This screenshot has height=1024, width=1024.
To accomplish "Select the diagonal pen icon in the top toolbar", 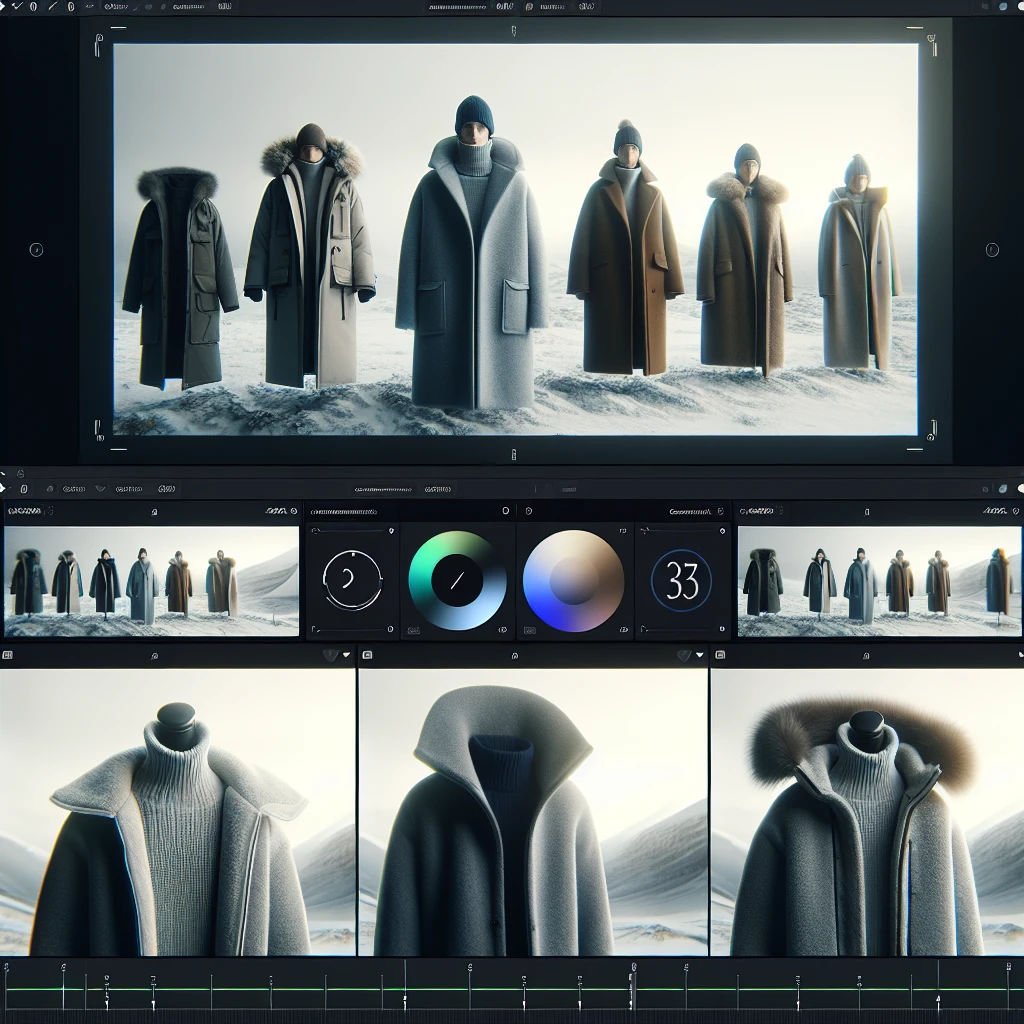I will pyautogui.click(x=52, y=7).
